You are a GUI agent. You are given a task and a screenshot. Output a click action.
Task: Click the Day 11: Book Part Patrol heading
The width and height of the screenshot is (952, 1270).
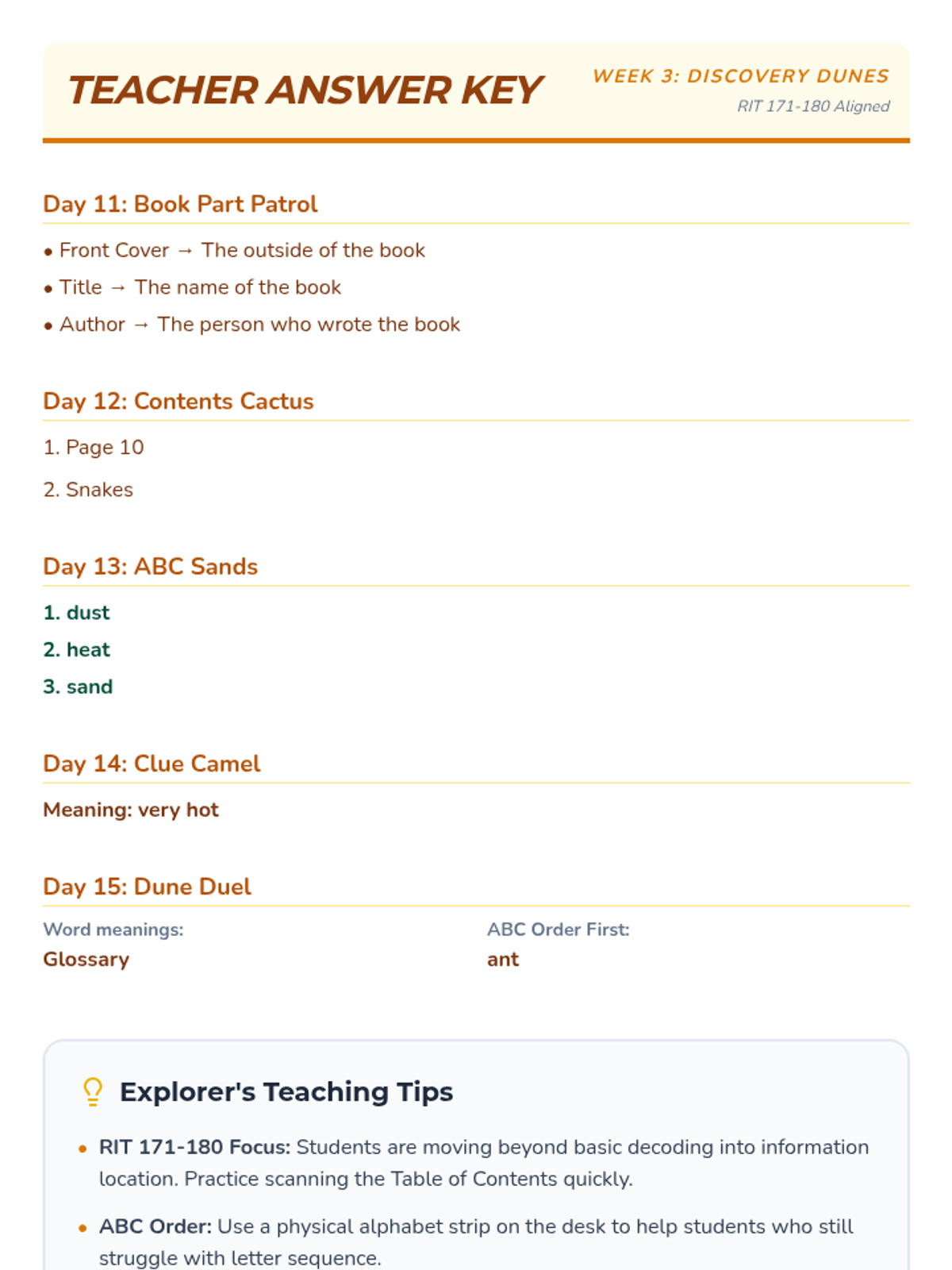(180, 204)
